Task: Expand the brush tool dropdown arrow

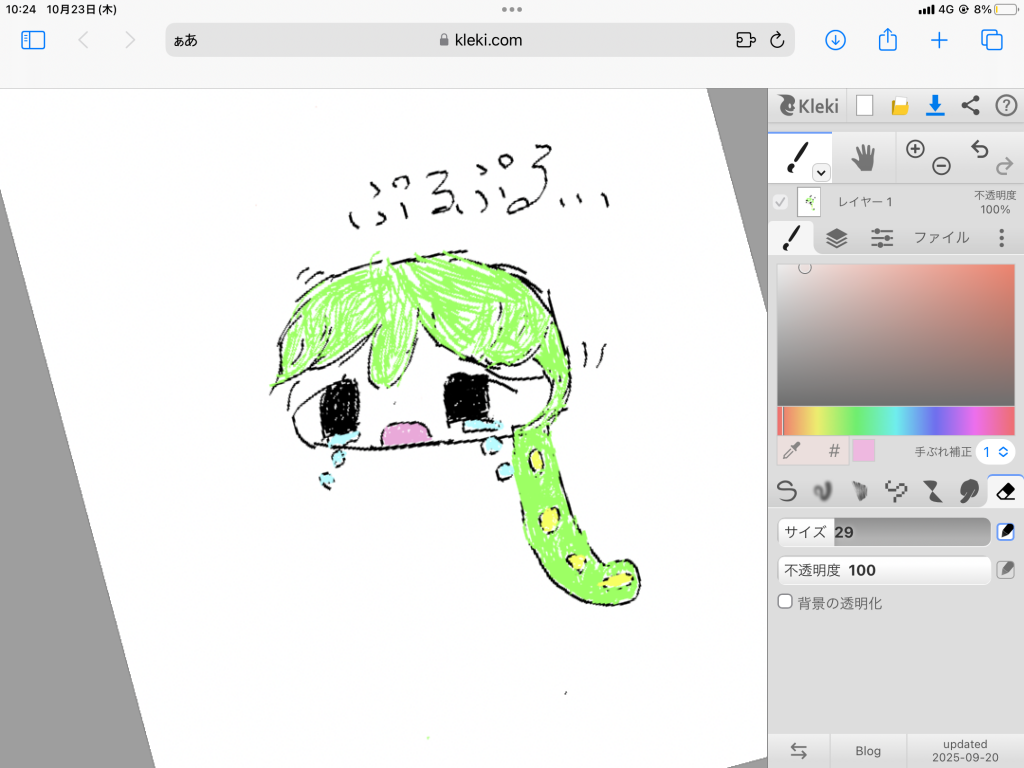Action: (x=821, y=172)
